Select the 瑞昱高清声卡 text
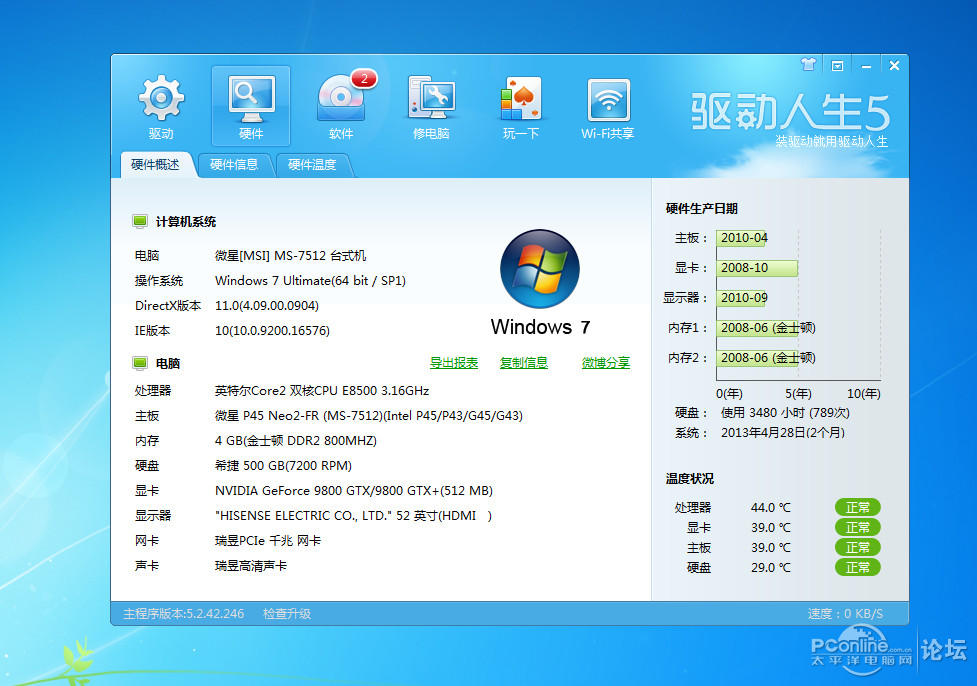 pyautogui.click(x=251, y=565)
